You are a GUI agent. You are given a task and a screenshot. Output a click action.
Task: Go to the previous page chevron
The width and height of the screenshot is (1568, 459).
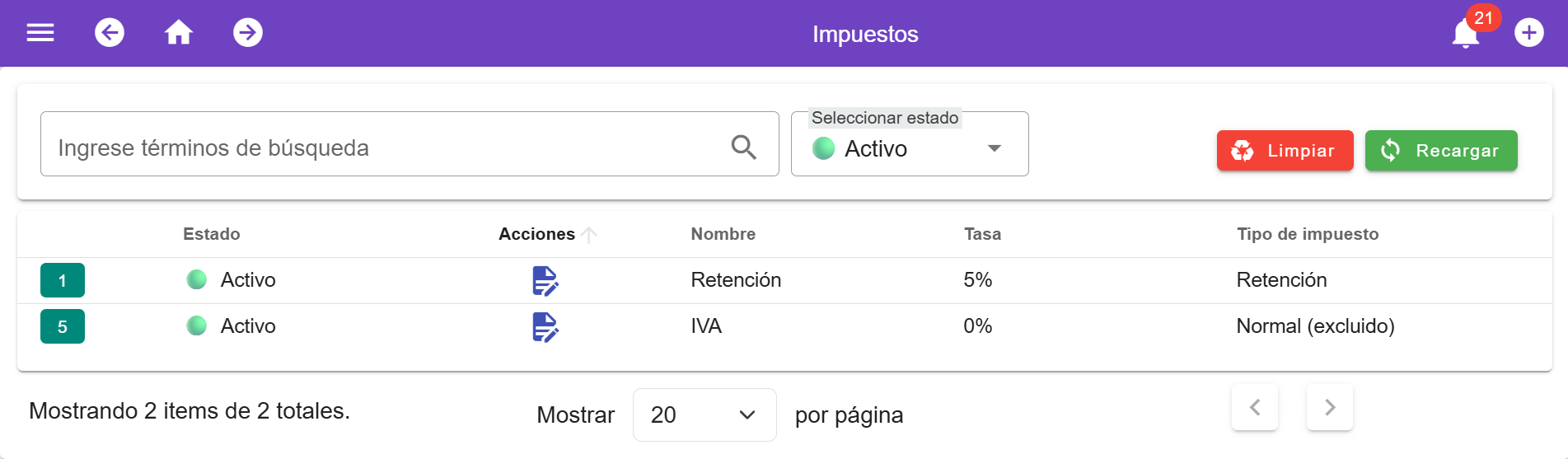(1255, 407)
